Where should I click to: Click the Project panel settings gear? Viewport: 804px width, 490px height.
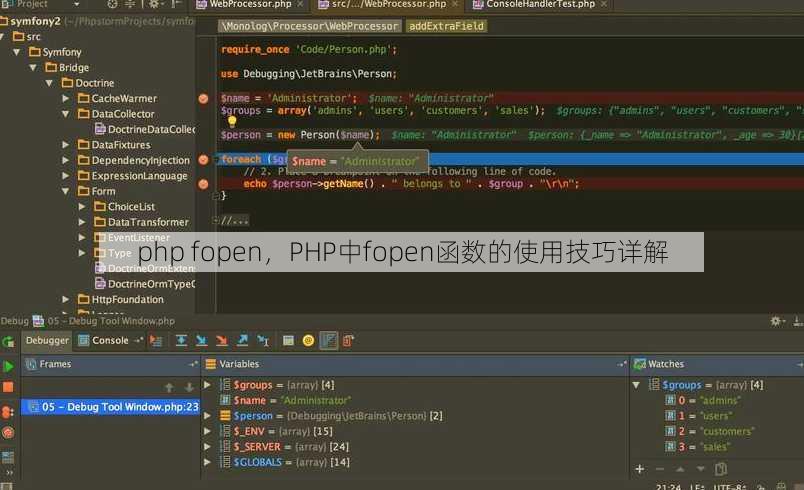click(154, 5)
